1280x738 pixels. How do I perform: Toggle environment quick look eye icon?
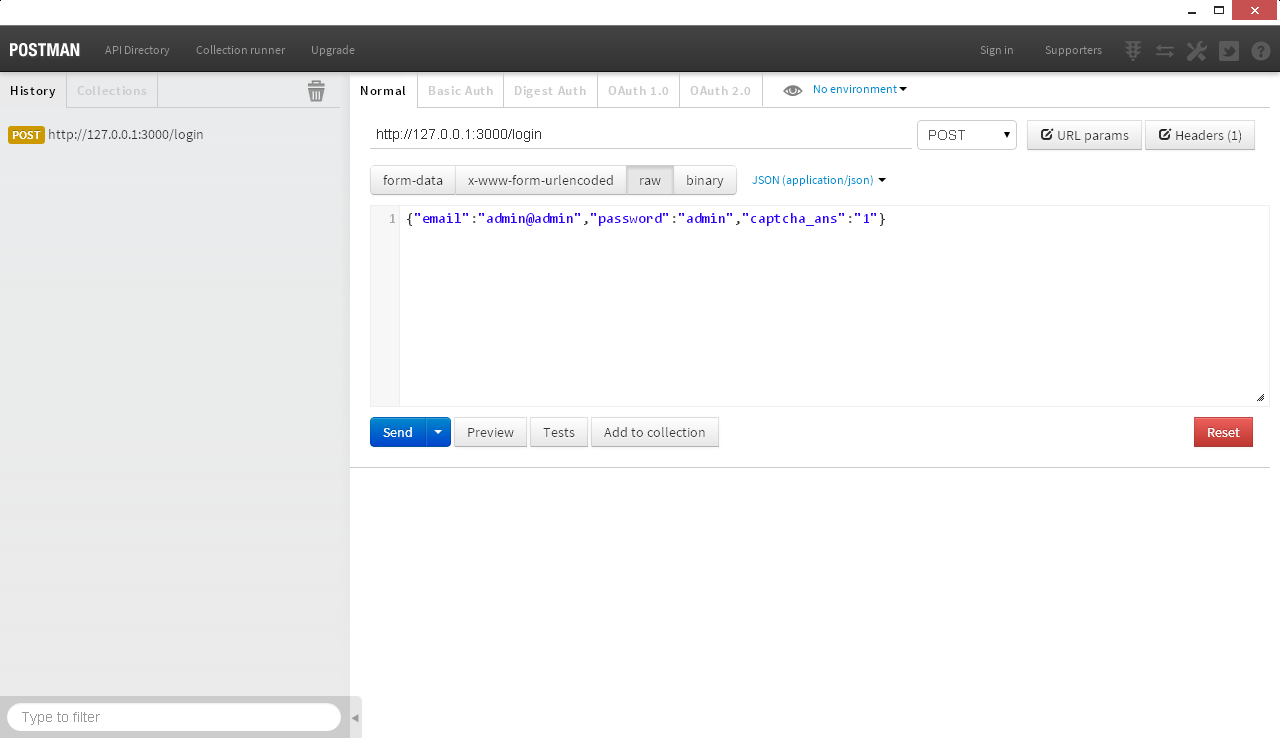[x=793, y=90]
